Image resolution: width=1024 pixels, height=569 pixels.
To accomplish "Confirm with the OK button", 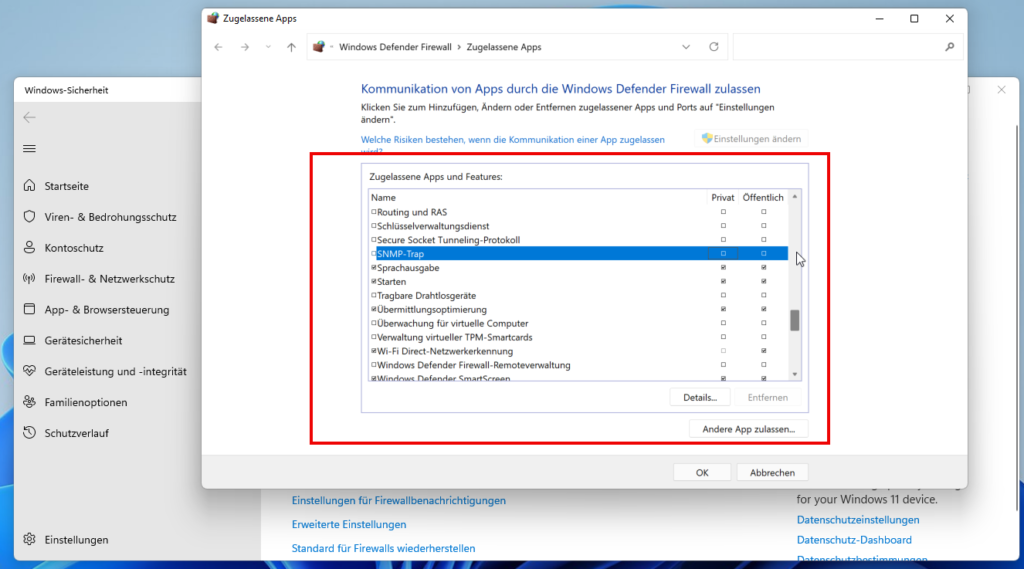I will point(702,472).
